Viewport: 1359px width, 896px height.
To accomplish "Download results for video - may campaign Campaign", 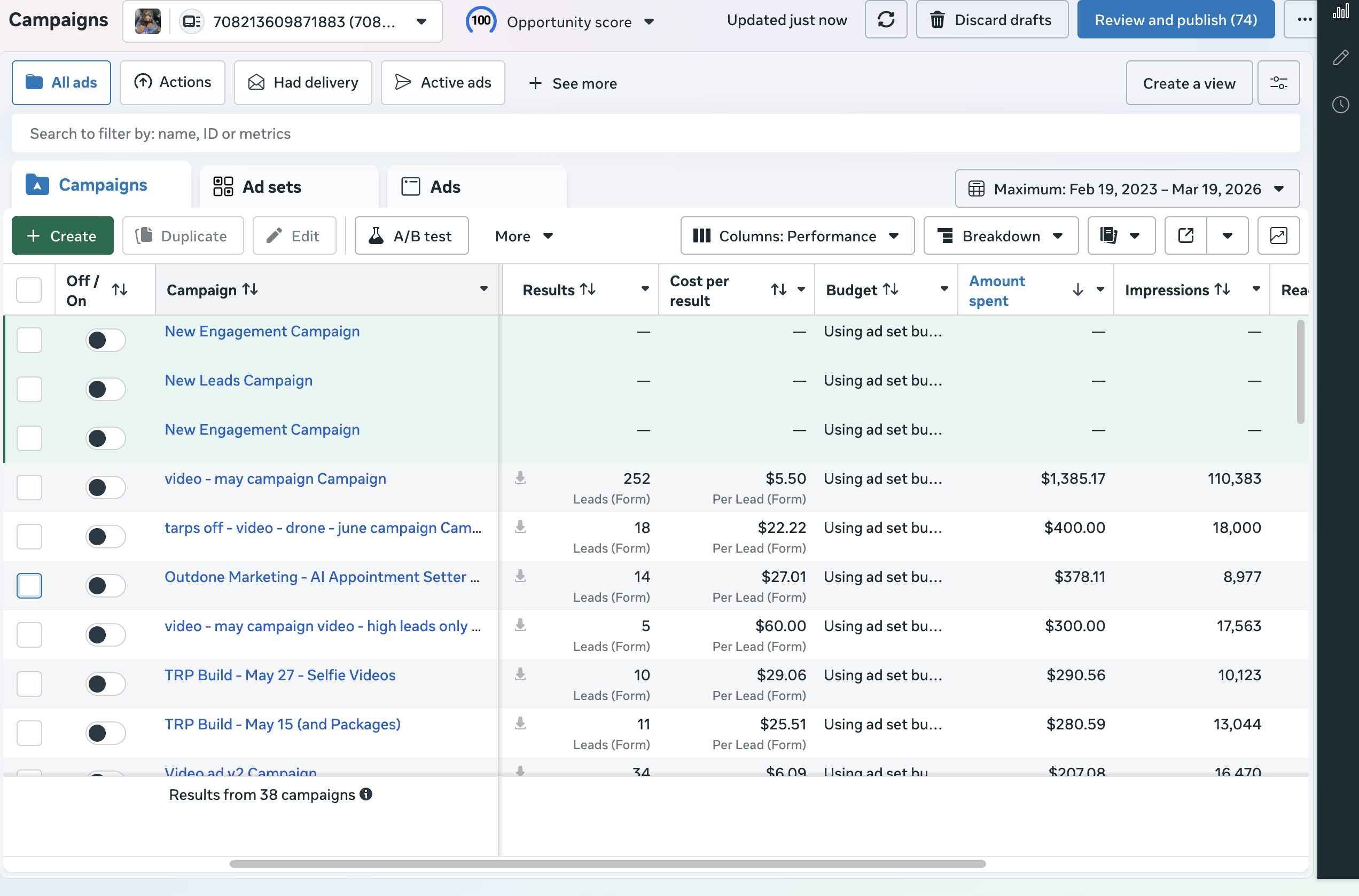I will (520, 479).
